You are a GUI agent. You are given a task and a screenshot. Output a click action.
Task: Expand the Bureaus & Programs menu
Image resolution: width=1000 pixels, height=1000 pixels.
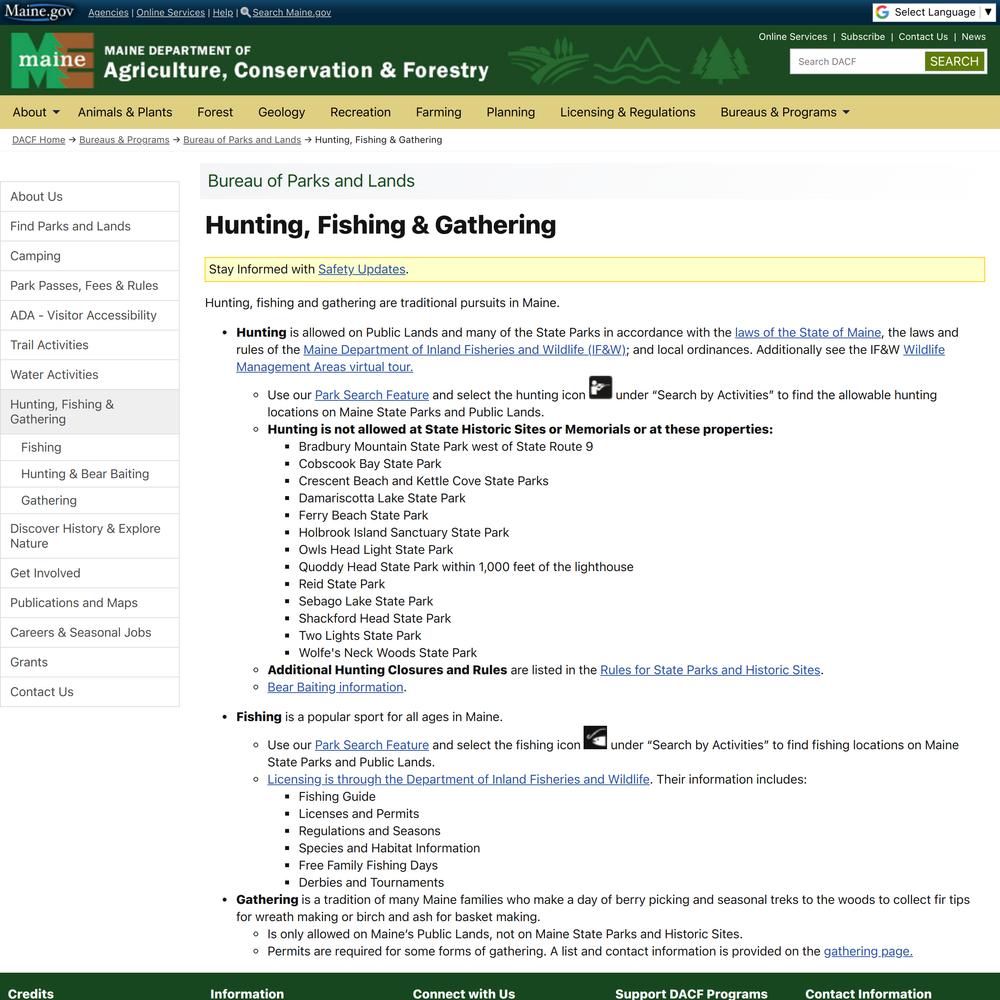(x=785, y=112)
